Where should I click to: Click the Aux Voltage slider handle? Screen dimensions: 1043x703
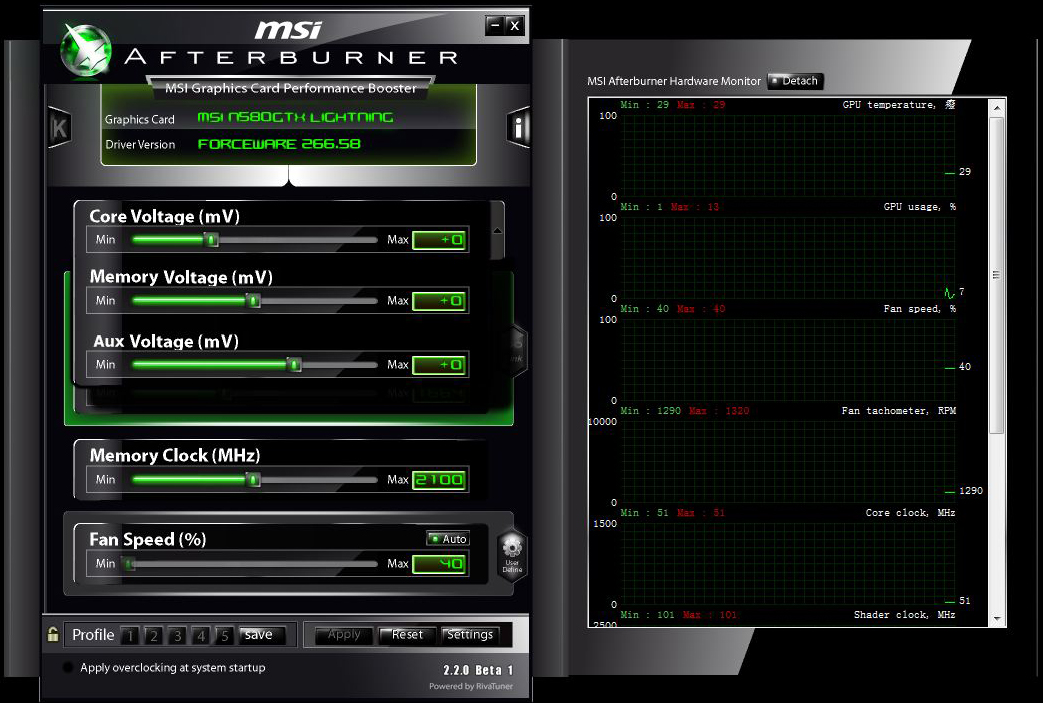294,364
